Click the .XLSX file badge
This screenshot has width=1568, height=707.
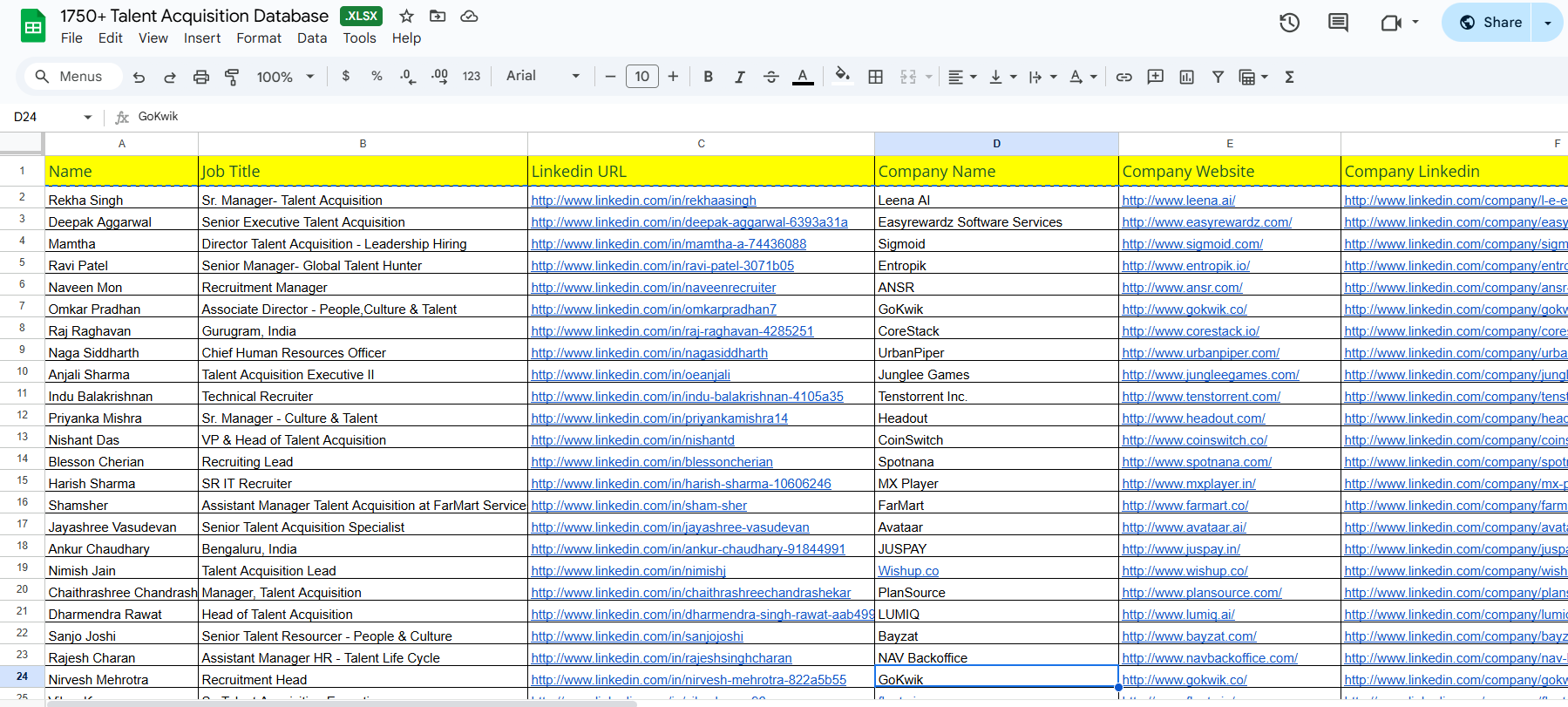[x=361, y=16]
